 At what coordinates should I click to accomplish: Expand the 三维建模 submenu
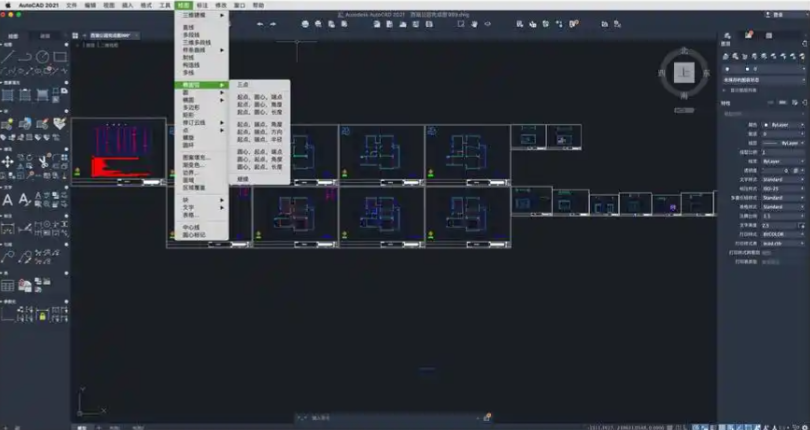tap(201, 15)
